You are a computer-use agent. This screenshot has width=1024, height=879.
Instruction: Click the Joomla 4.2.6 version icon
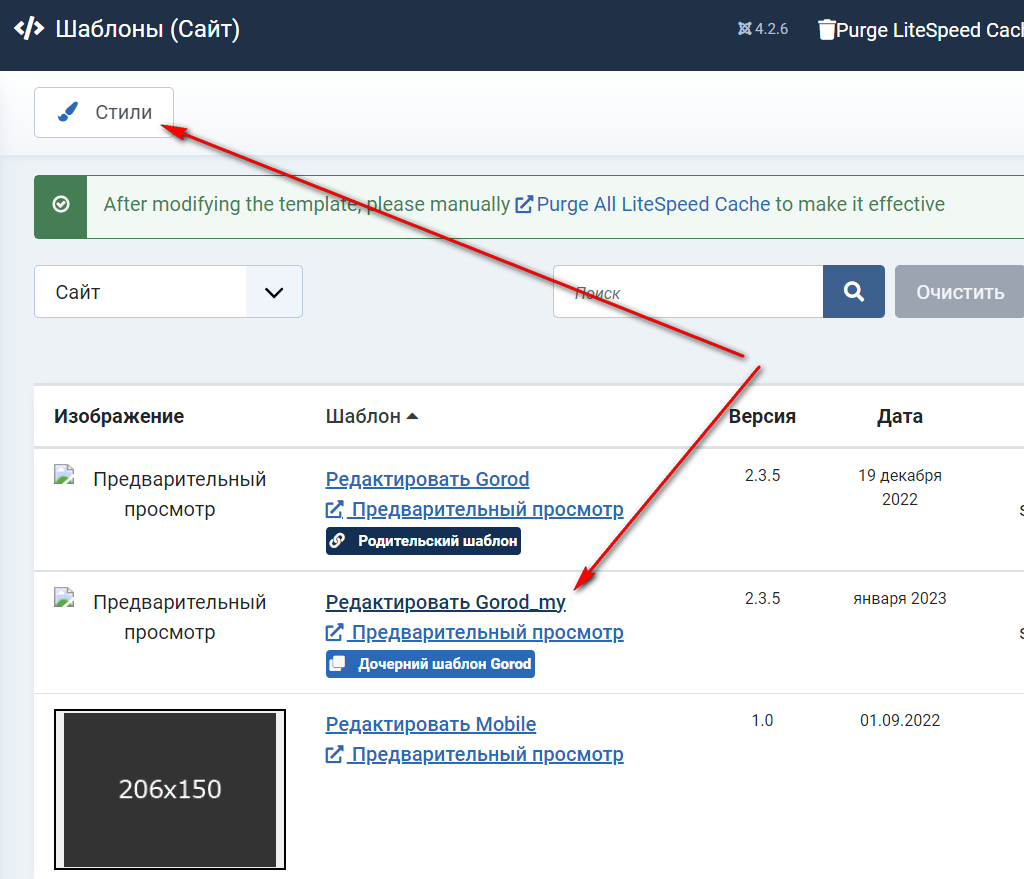point(744,29)
